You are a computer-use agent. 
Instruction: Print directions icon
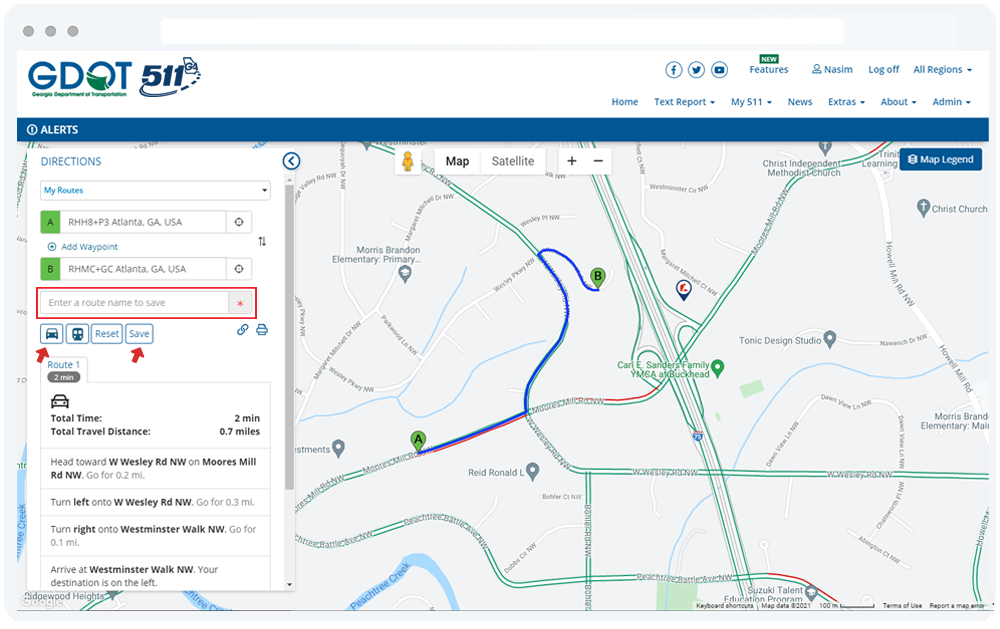(262, 330)
